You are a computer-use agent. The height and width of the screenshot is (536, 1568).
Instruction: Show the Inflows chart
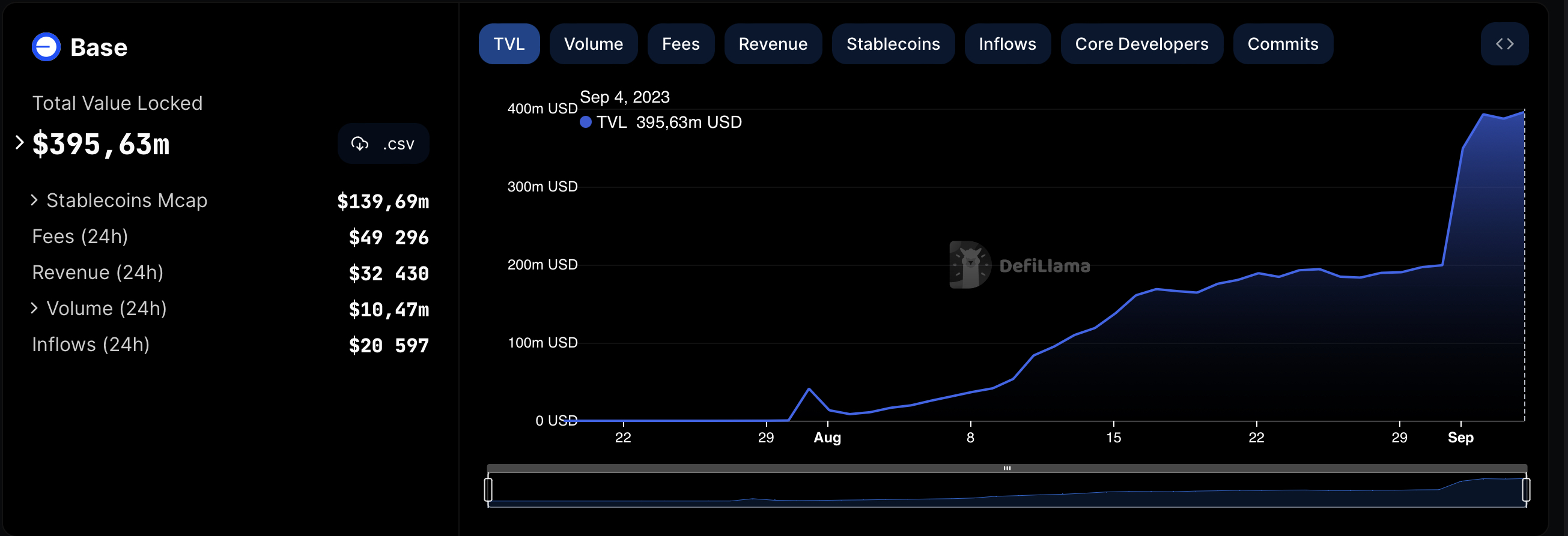[1007, 44]
